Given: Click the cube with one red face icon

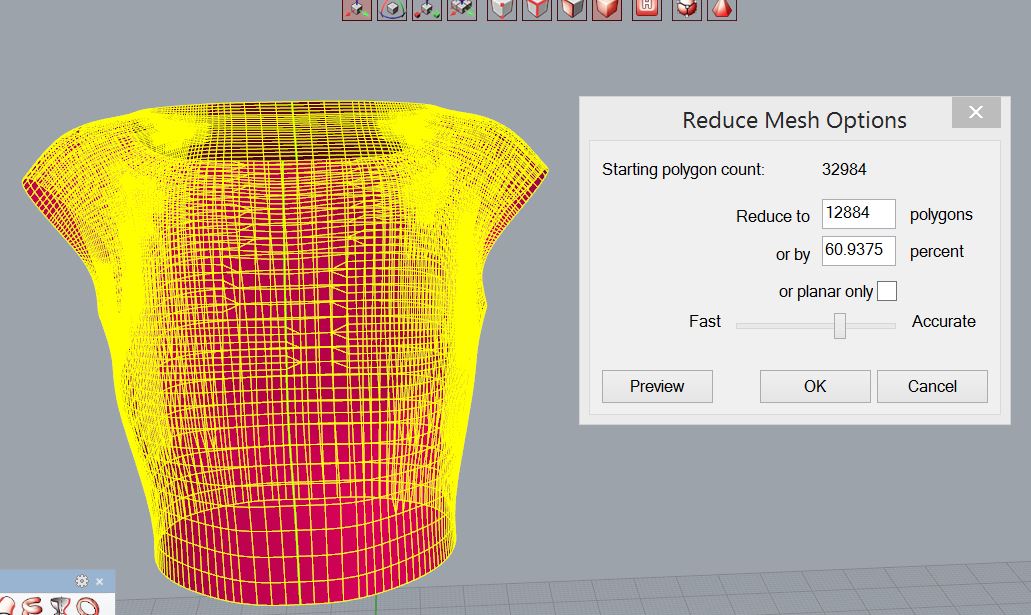Looking at the screenshot, I should click(571, 9).
